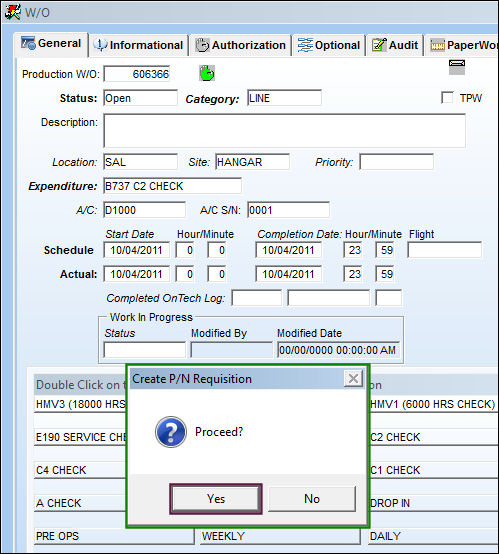Click the A/C S/N field showing 0001
This screenshot has width=499, height=554.
click(288, 210)
